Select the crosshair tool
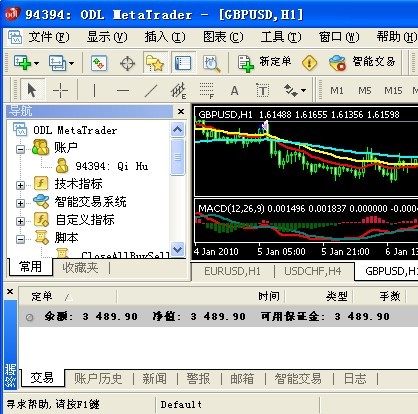The height and width of the screenshot is (414, 418). pyautogui.click(x=60, y=90)
